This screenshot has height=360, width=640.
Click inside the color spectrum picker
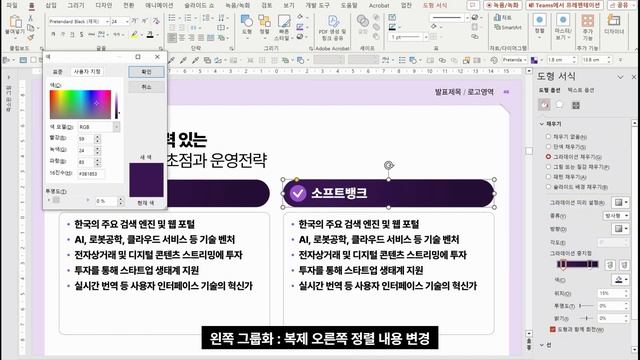pos(80,104)
